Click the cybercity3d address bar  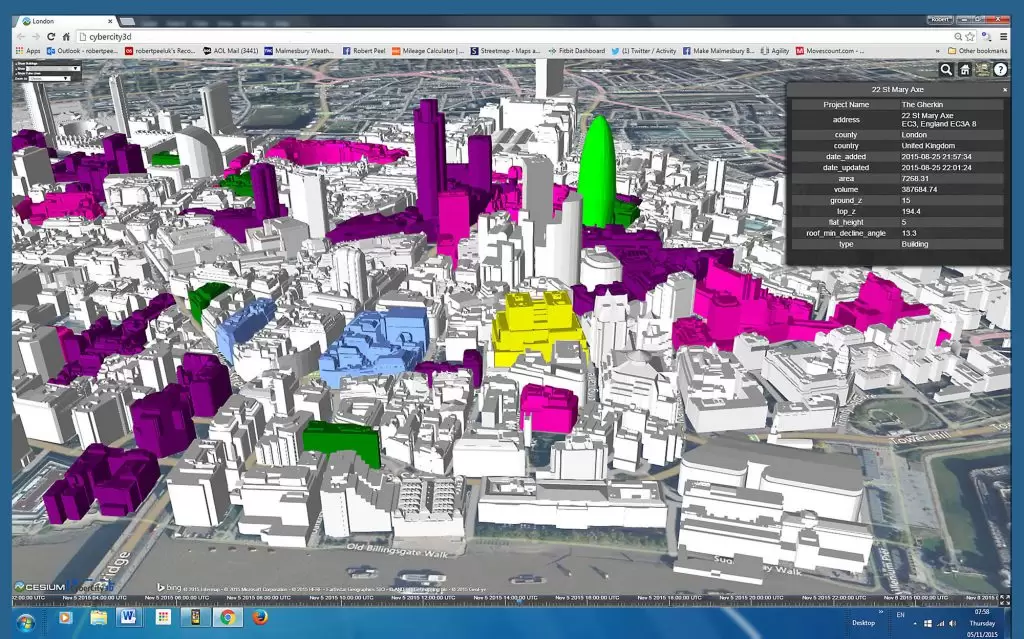pyautogui.click(x=500, y=36)
